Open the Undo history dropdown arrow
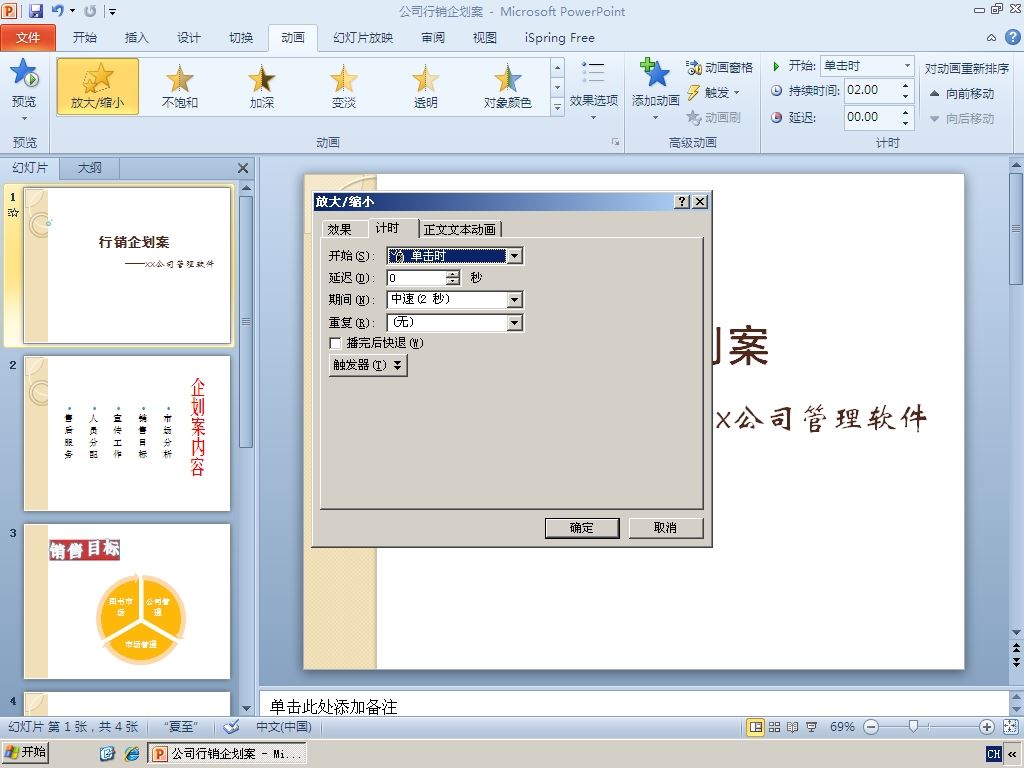 pyautogui.click(x=72, y=11)
